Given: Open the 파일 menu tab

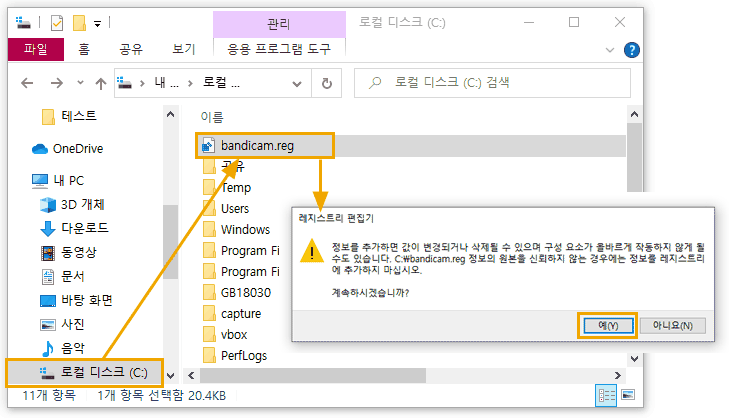Looking at the screenshot, I should [34, 48].
